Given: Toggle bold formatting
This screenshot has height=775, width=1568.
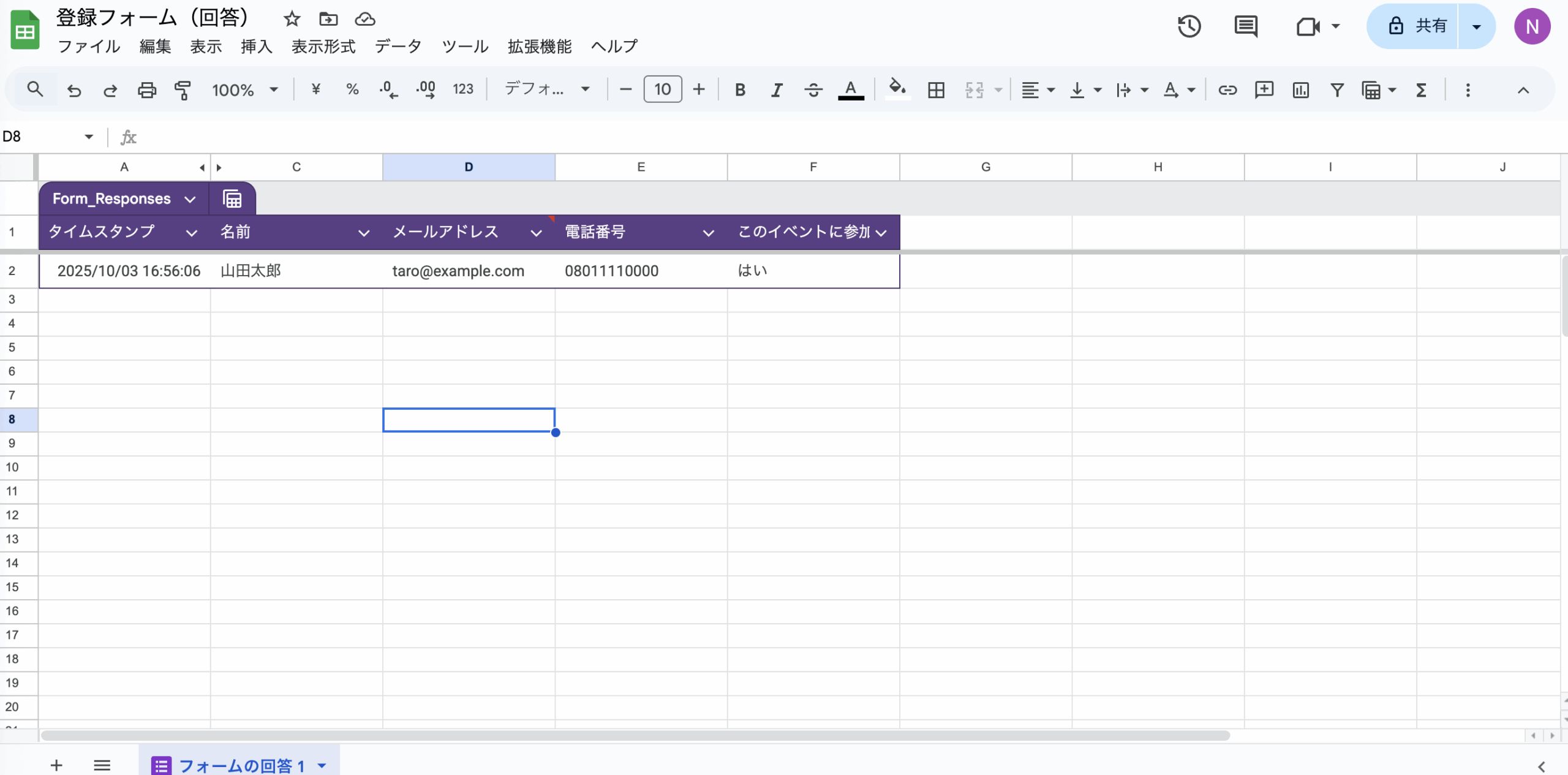Looking at the screenshot, I should click(x=740, y=90).
